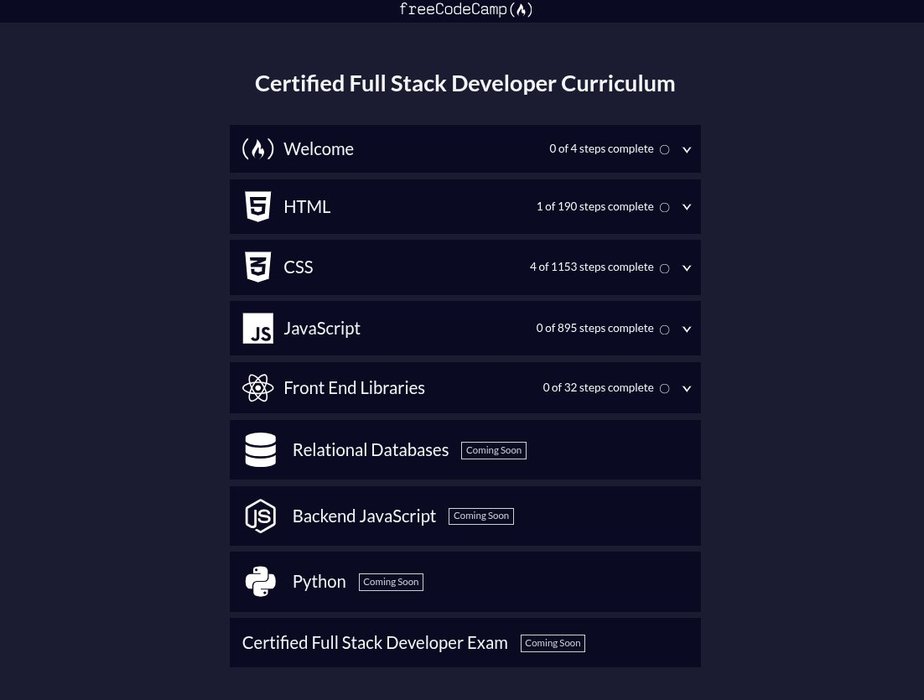This screenshot has width=924, height=700.
Task: Expand the HTML section chevron
Action: pyautogui.click(x=687, y=207)
